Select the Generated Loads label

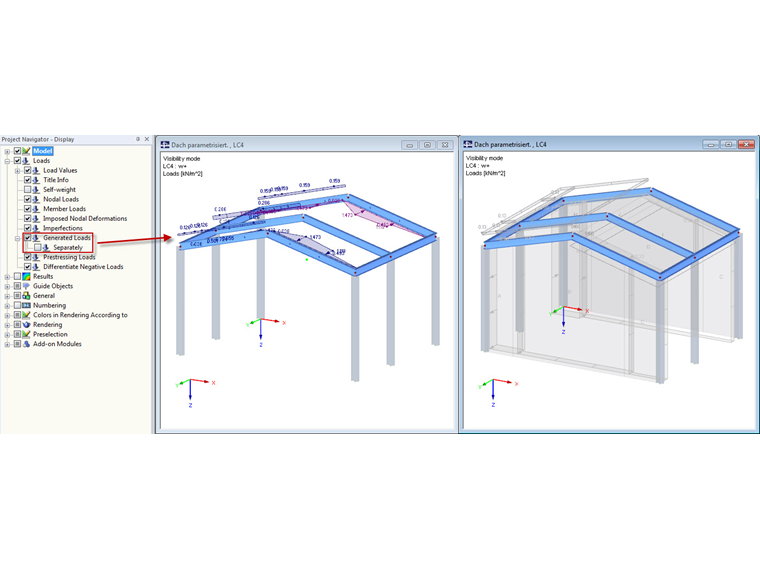(x=67, y=238)
